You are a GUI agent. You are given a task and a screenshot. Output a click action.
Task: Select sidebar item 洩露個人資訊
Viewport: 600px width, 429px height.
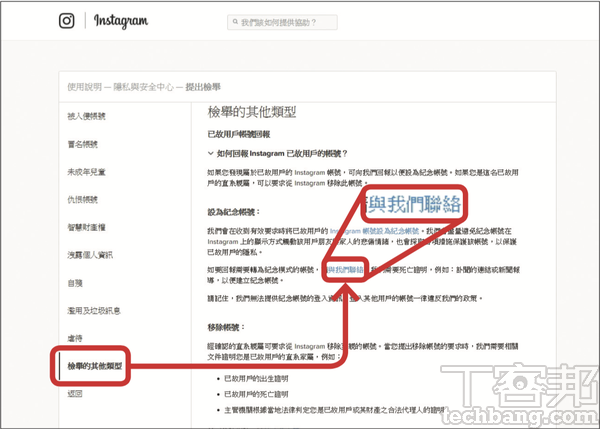(x=90, y=255)
